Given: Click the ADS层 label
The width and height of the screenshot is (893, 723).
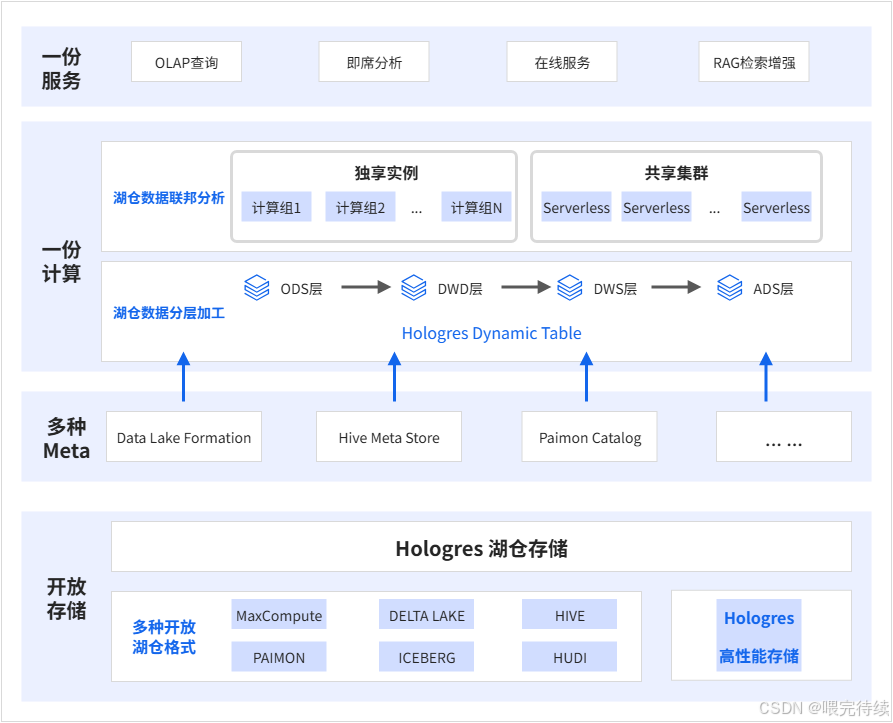Looking at the screenshot, I should tap(773, 289).
